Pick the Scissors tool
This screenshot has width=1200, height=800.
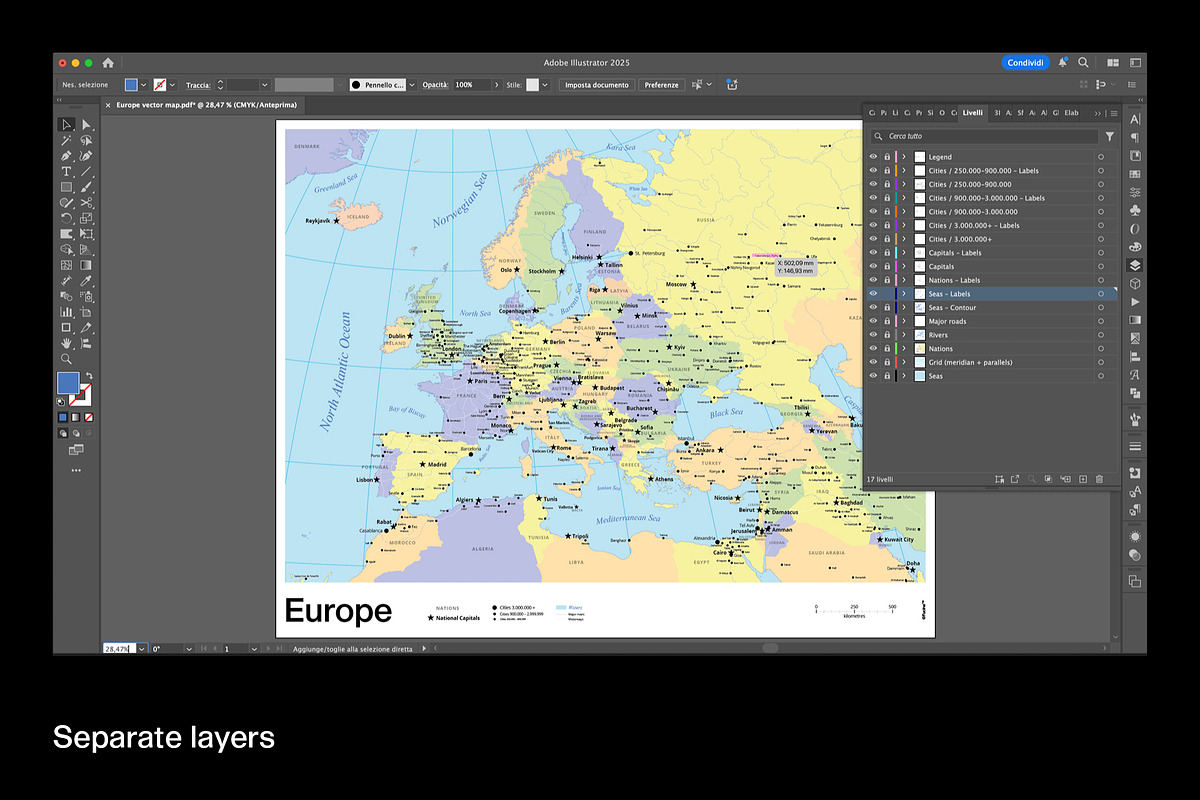(86, 202)
